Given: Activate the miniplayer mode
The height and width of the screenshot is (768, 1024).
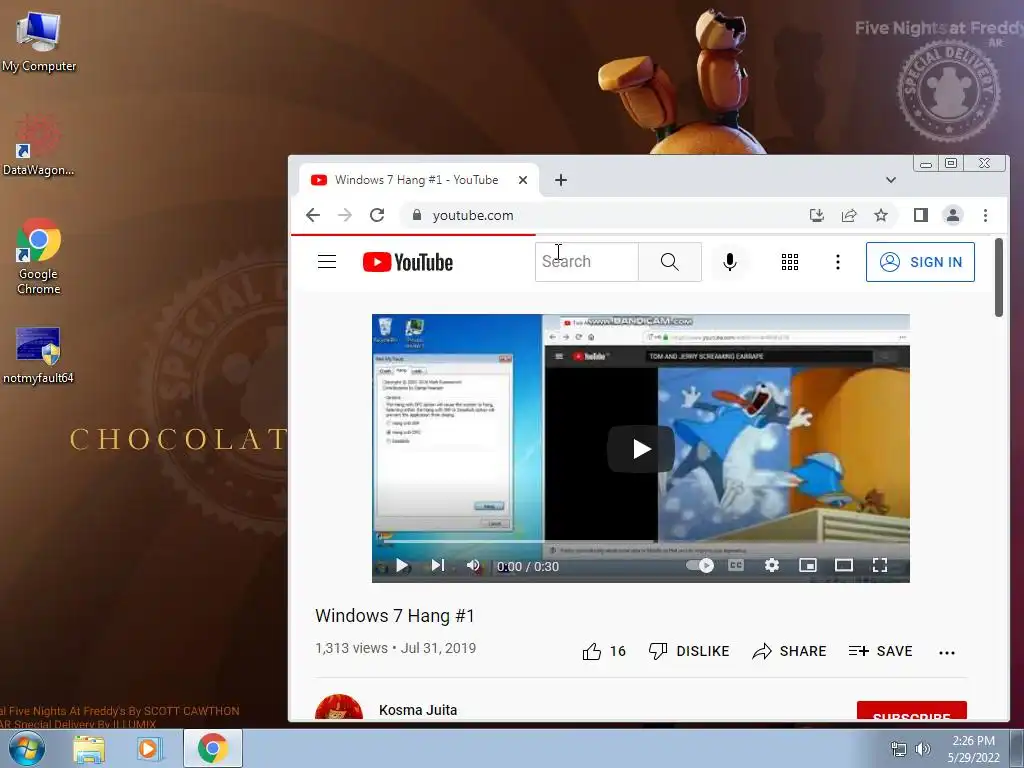Looking at the screenshot, I should click(808, 566).
